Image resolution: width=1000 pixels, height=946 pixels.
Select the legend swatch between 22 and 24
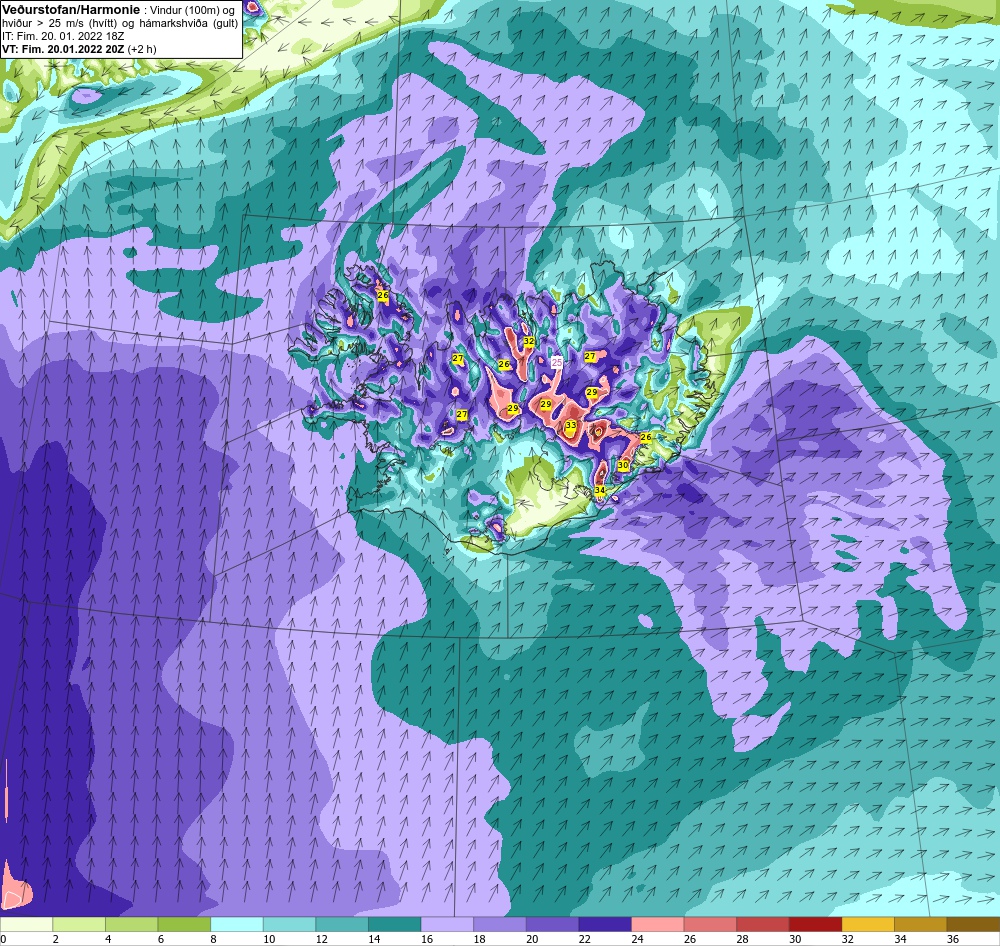[x=605, y=924]
